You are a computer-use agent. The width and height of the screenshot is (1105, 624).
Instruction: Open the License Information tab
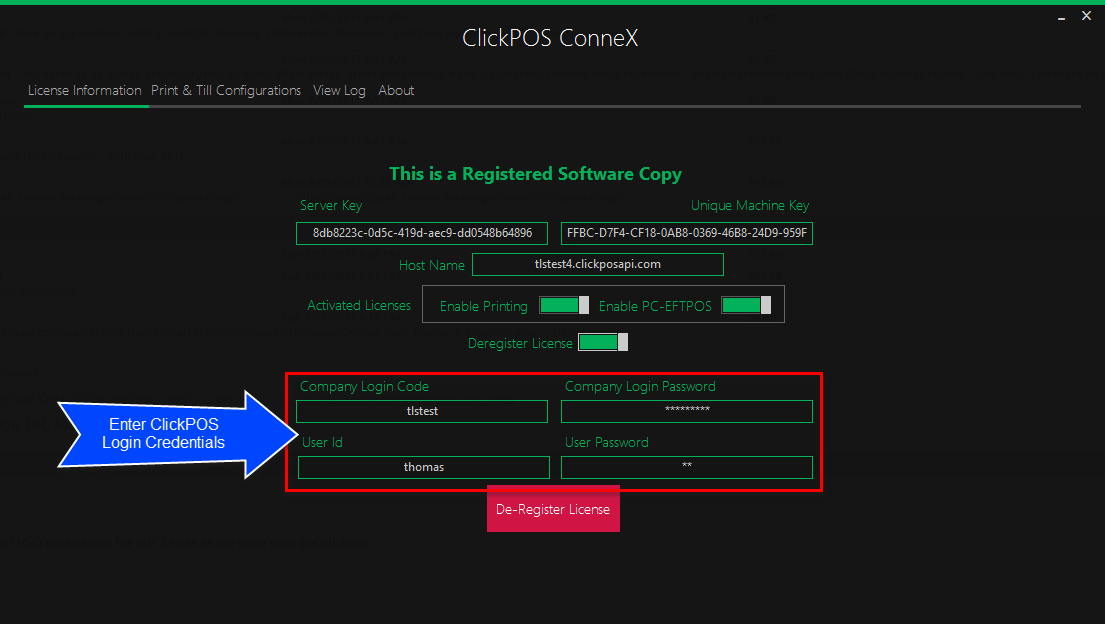pos(85,90)
